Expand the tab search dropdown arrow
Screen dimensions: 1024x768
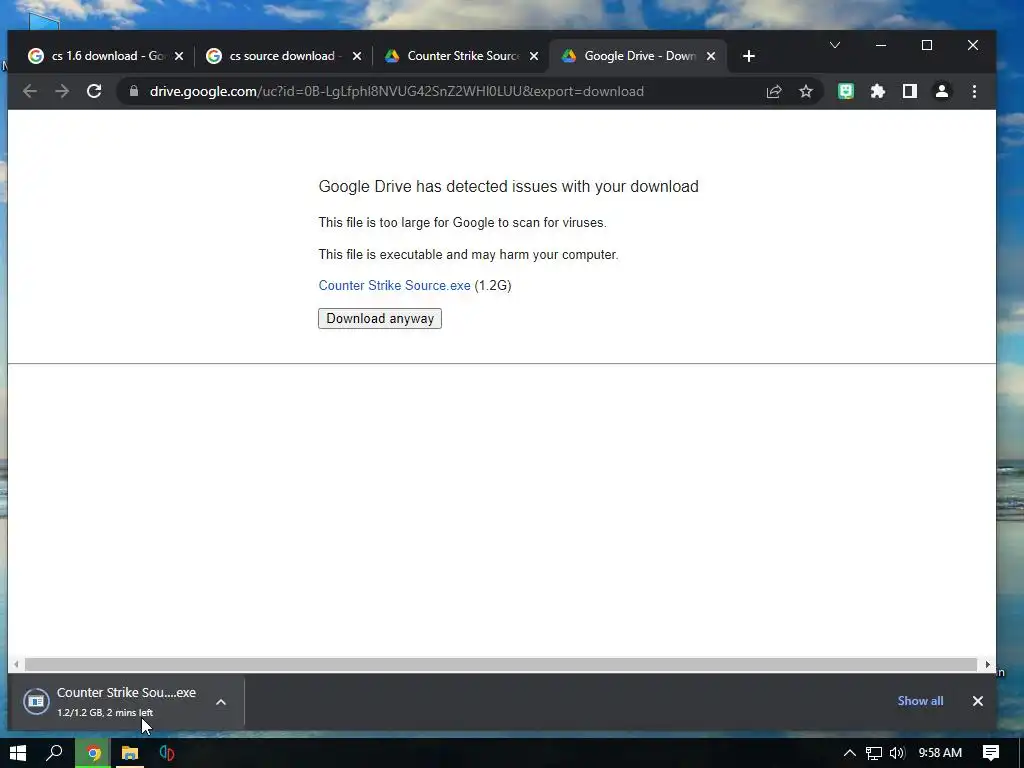coord(835,45)
